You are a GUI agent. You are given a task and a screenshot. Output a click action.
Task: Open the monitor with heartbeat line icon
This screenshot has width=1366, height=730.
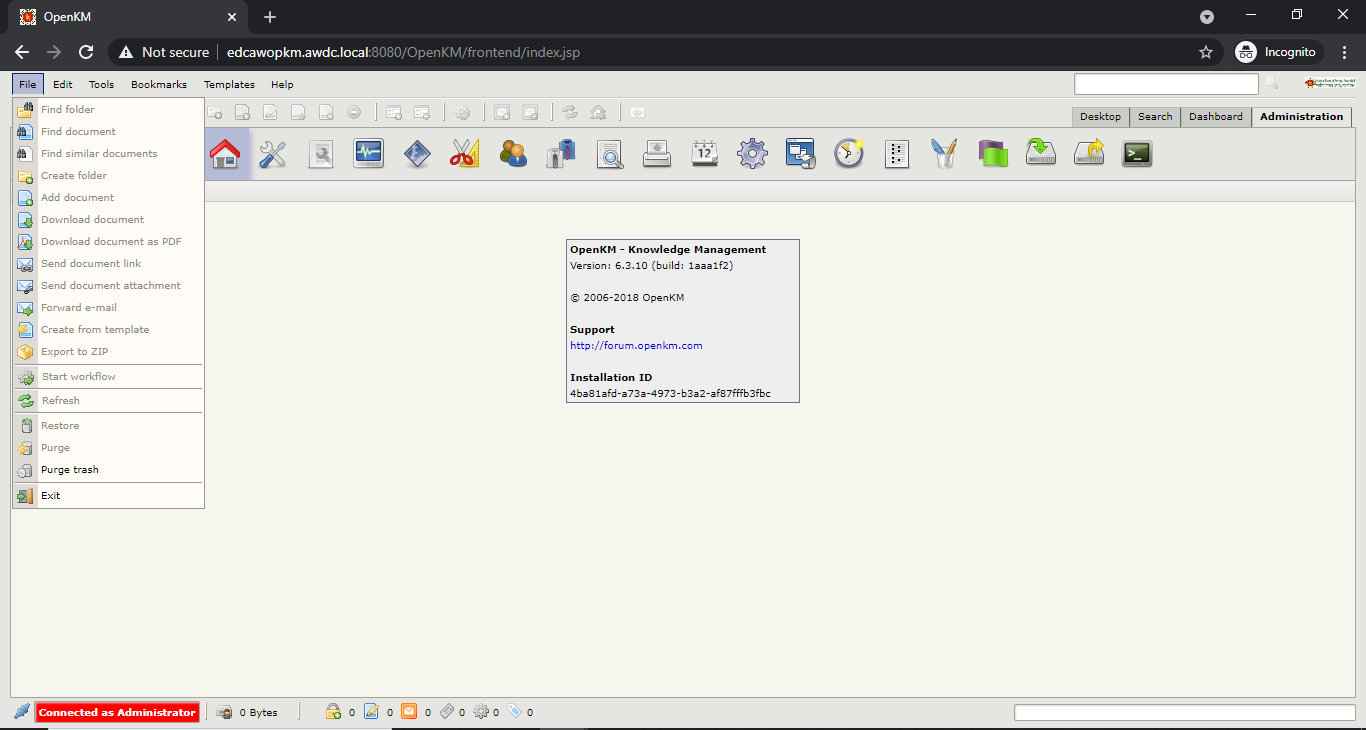pyautogui.click(x=369, y=153)
